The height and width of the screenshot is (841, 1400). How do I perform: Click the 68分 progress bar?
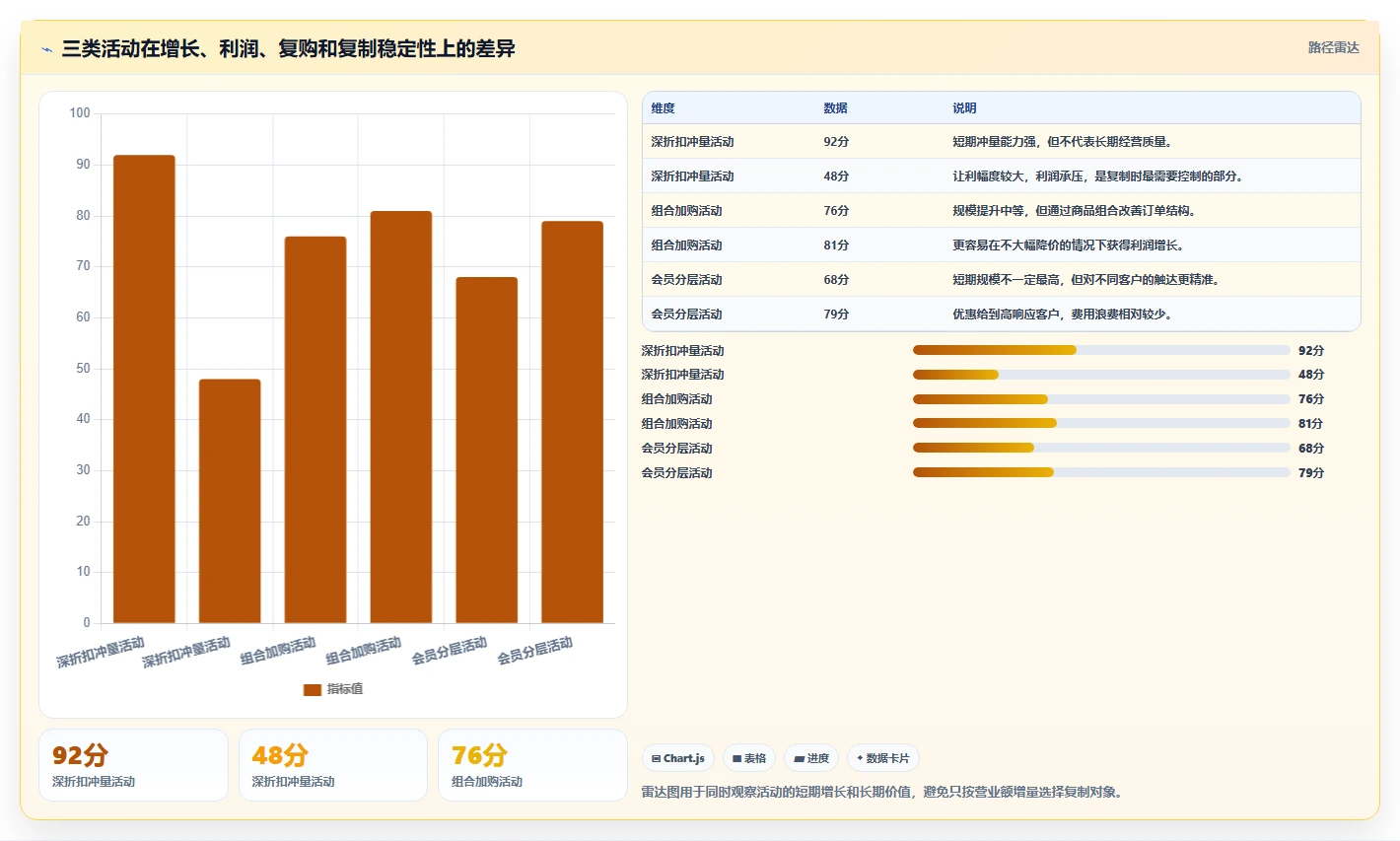(x=1101, y=448)
